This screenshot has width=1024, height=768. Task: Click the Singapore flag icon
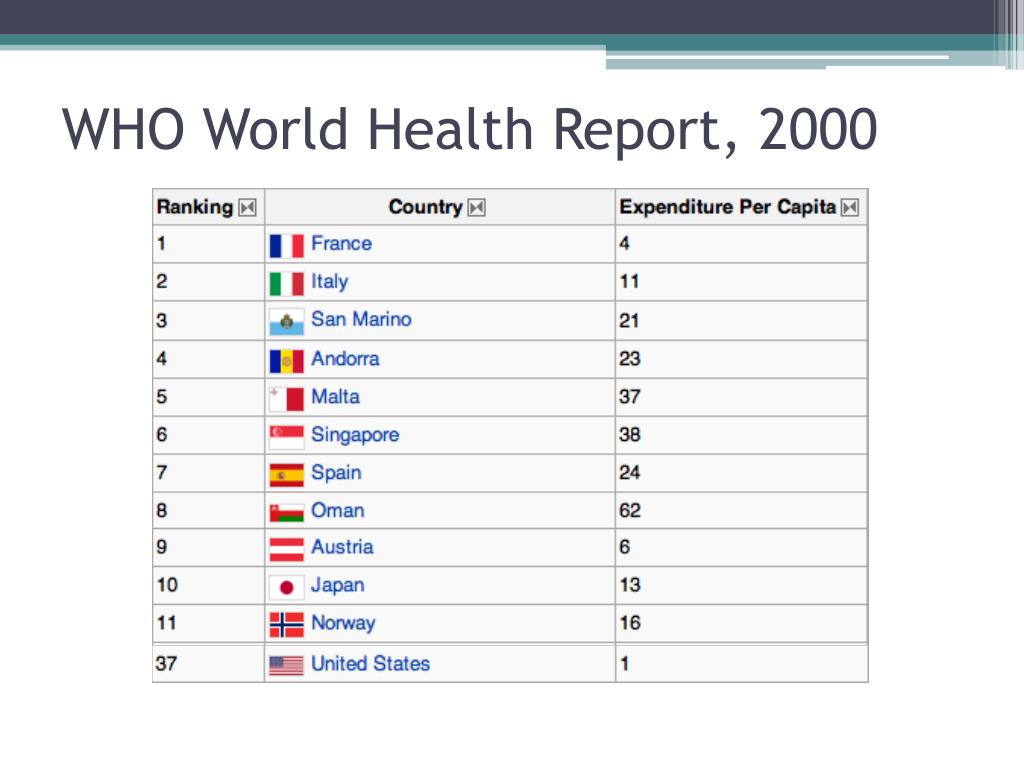click(x=287, y=436)
